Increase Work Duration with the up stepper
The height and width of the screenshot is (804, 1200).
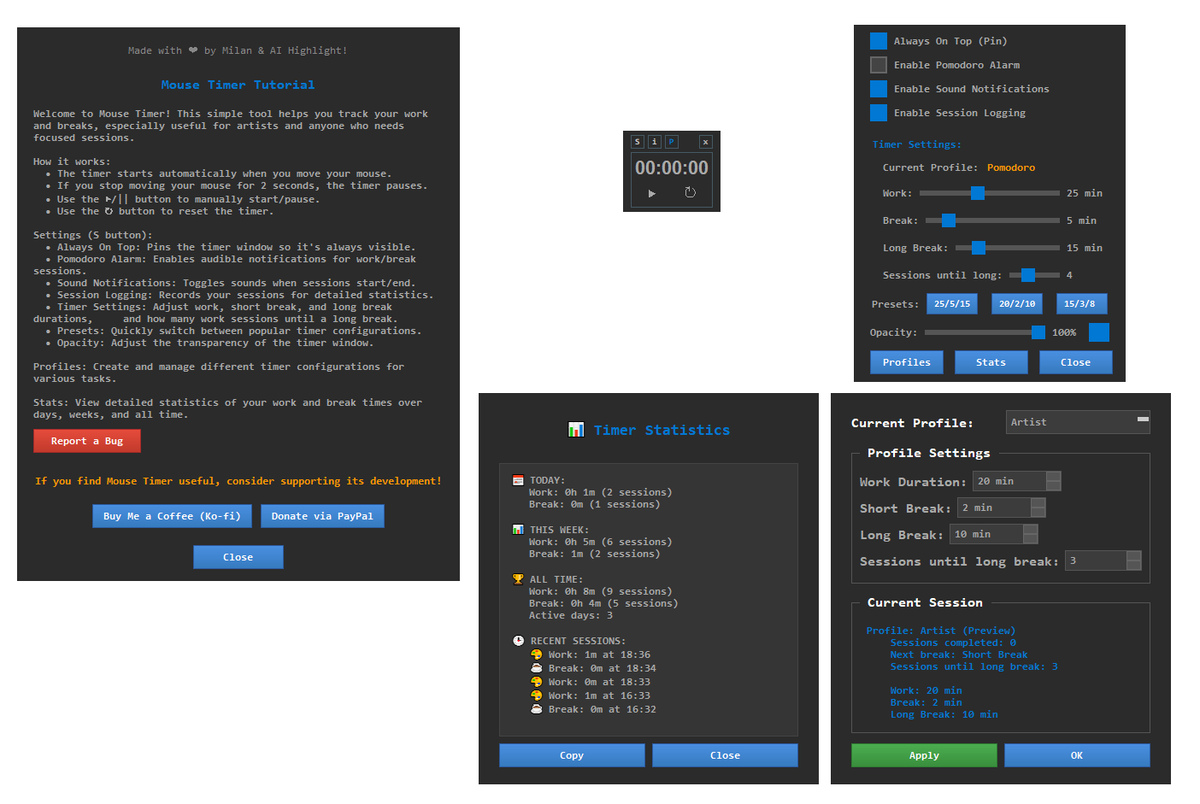[x=1053, y=476]
